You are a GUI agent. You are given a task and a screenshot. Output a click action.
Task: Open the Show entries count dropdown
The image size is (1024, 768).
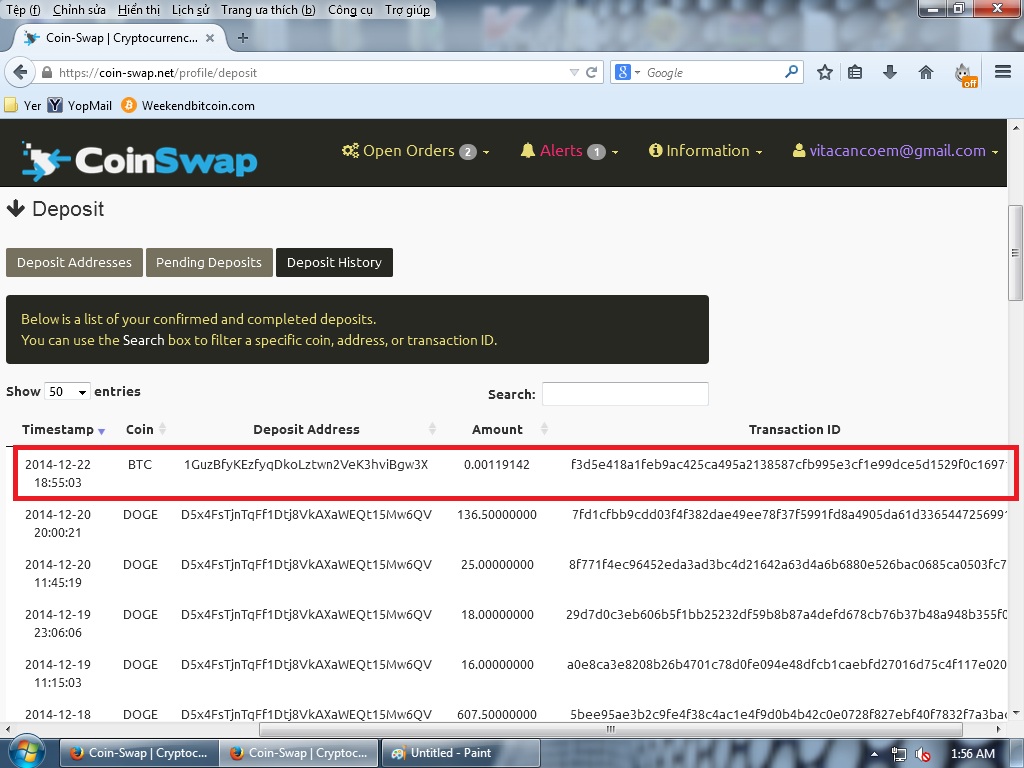pyautogui.click(x=67, y=392)
